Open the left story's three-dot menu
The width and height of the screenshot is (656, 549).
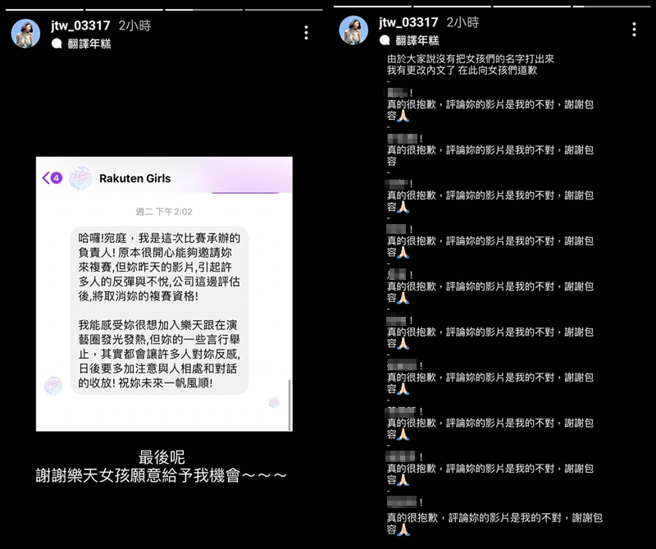(x=306, y=33)
